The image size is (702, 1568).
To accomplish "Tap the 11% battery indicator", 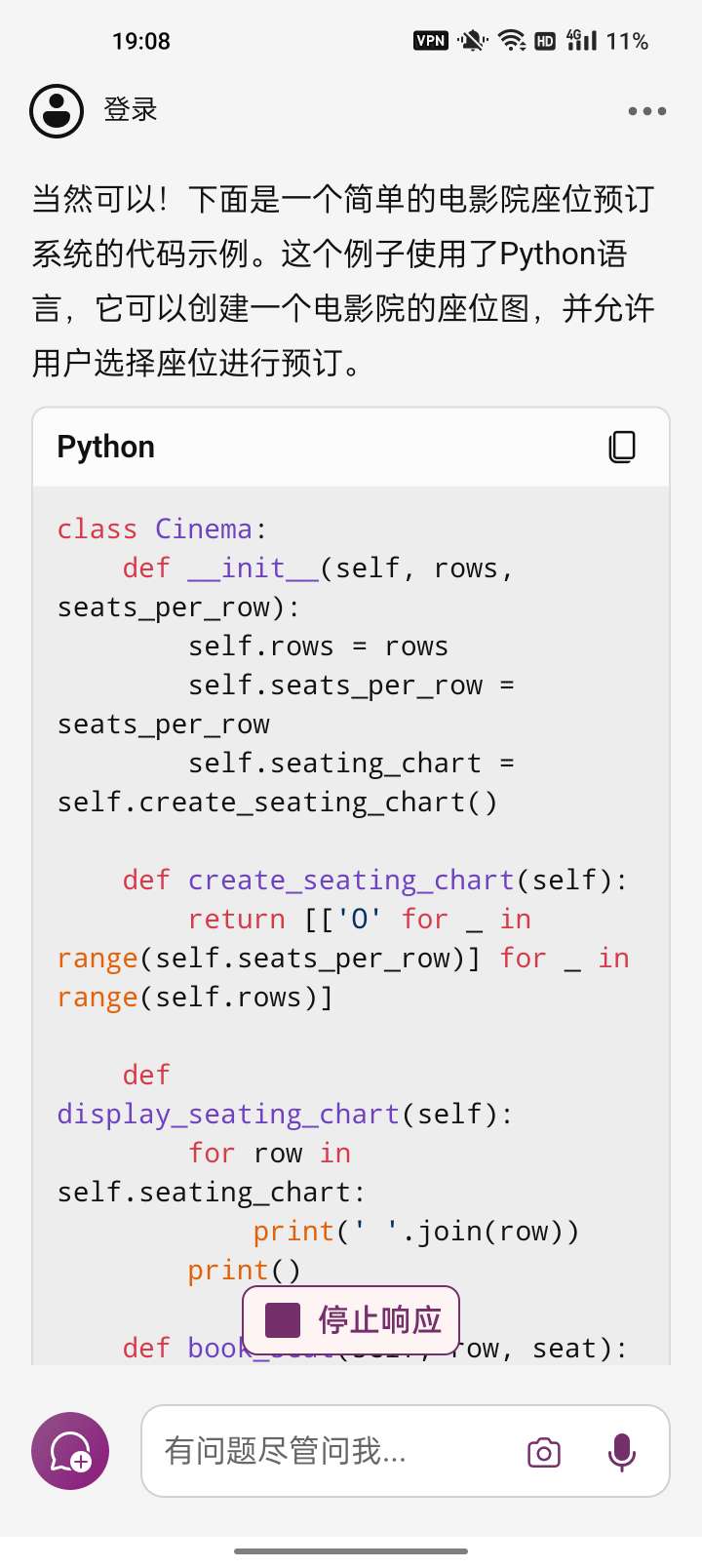I will point(627,41).
